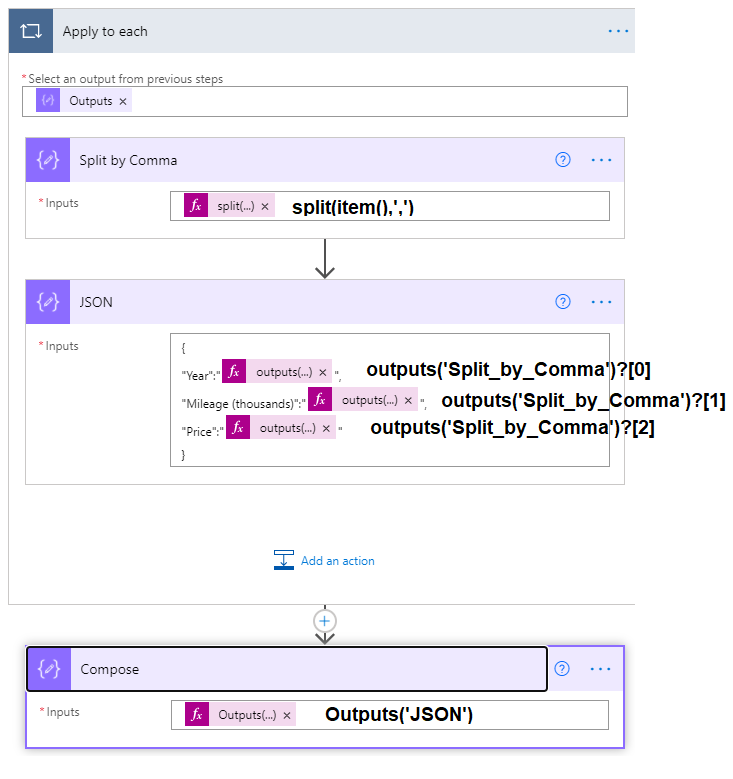The image size is (733, 779).
Task: Click the plus insert step button
Action: 324,620
